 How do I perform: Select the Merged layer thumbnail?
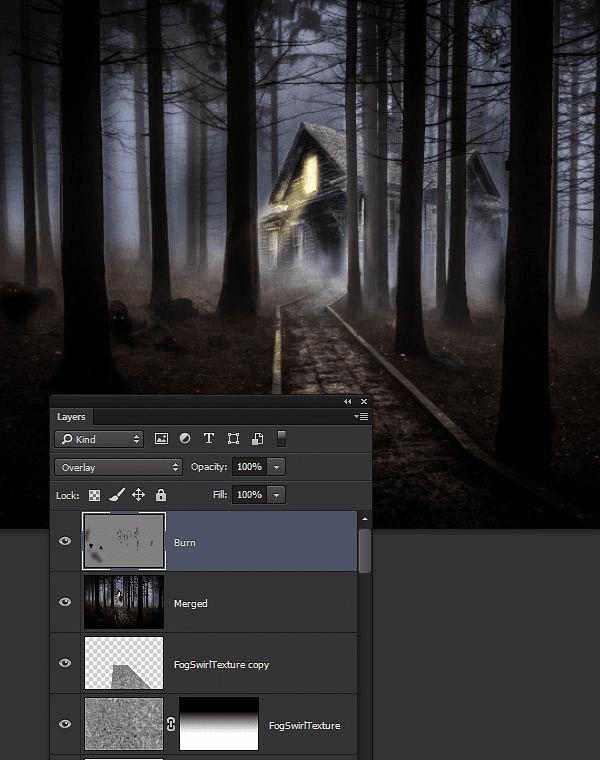(x=124, y=602)
